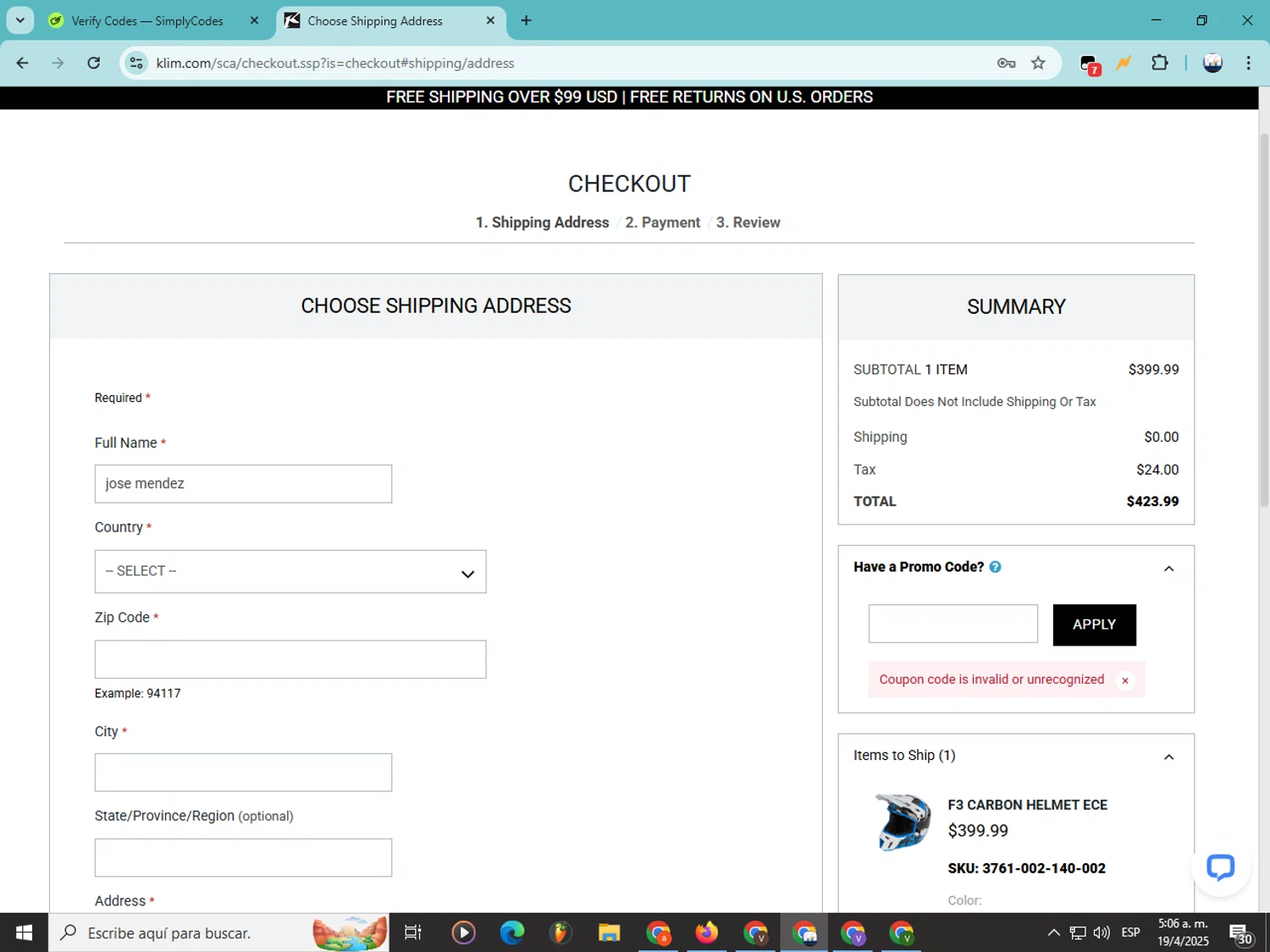The image size is (1270, 952).
Task: Click the browser forward arrow
Action: 58,63
